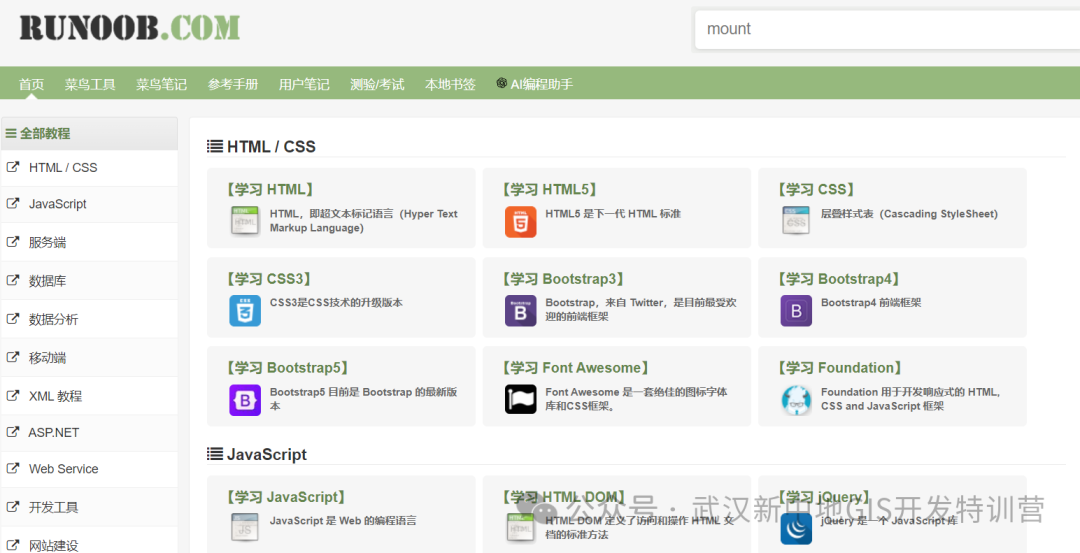Viewport: 1080px width, 553px height.
Task: Click the 【学习 CSS3】 card title
Action: 269,279
